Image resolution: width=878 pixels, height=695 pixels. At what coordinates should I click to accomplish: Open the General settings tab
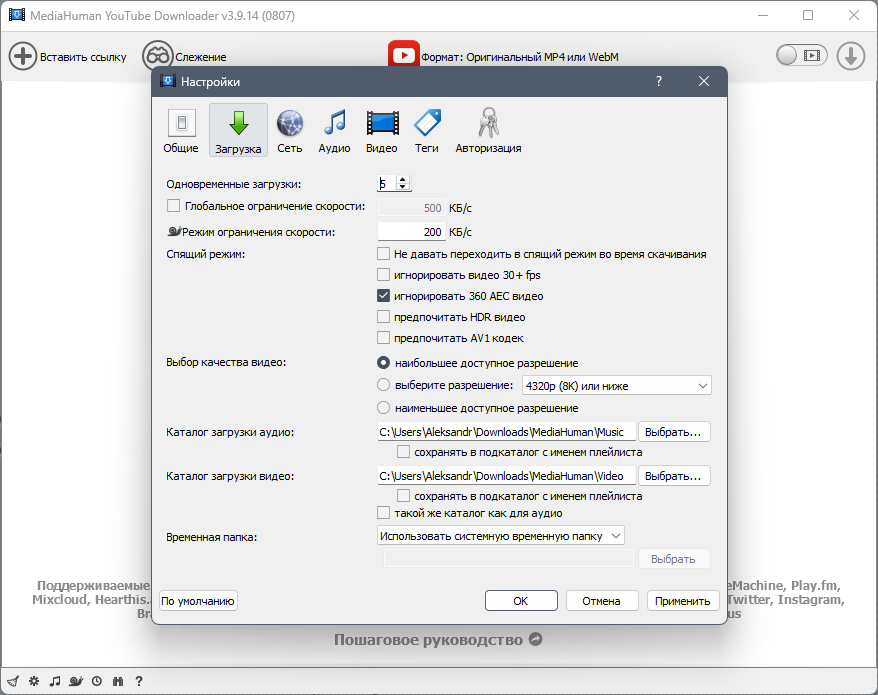pyautogui.click(x=181, y=131)
